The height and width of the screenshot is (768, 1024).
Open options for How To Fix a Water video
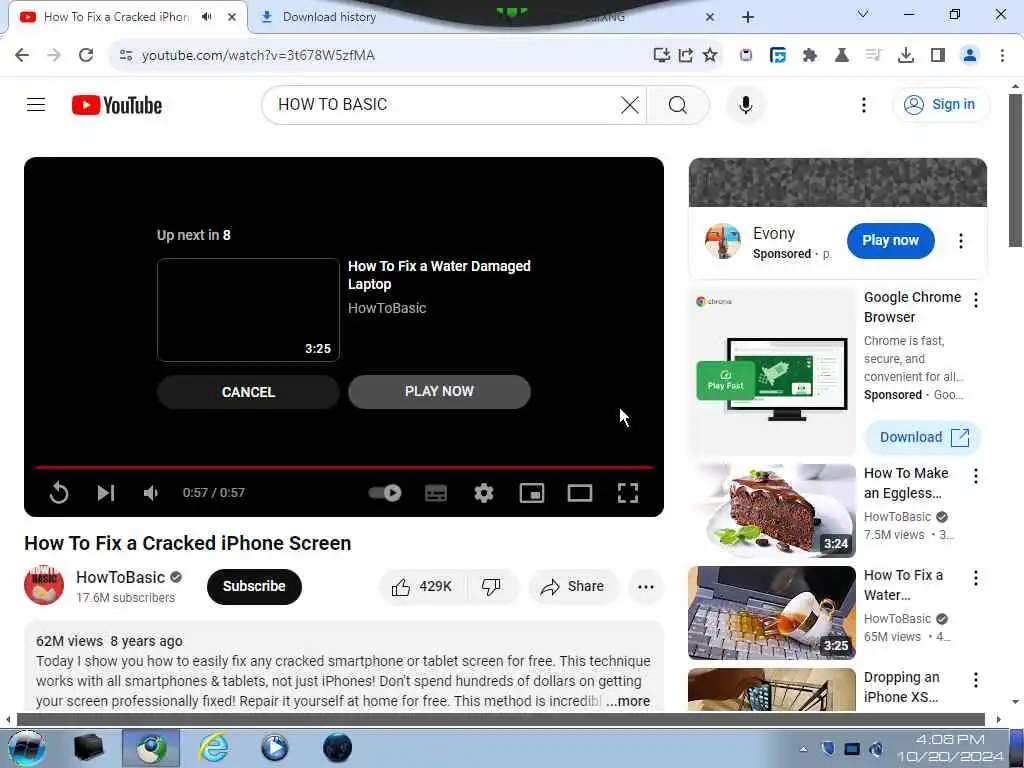pyautogui.click(x=975, y=578)
